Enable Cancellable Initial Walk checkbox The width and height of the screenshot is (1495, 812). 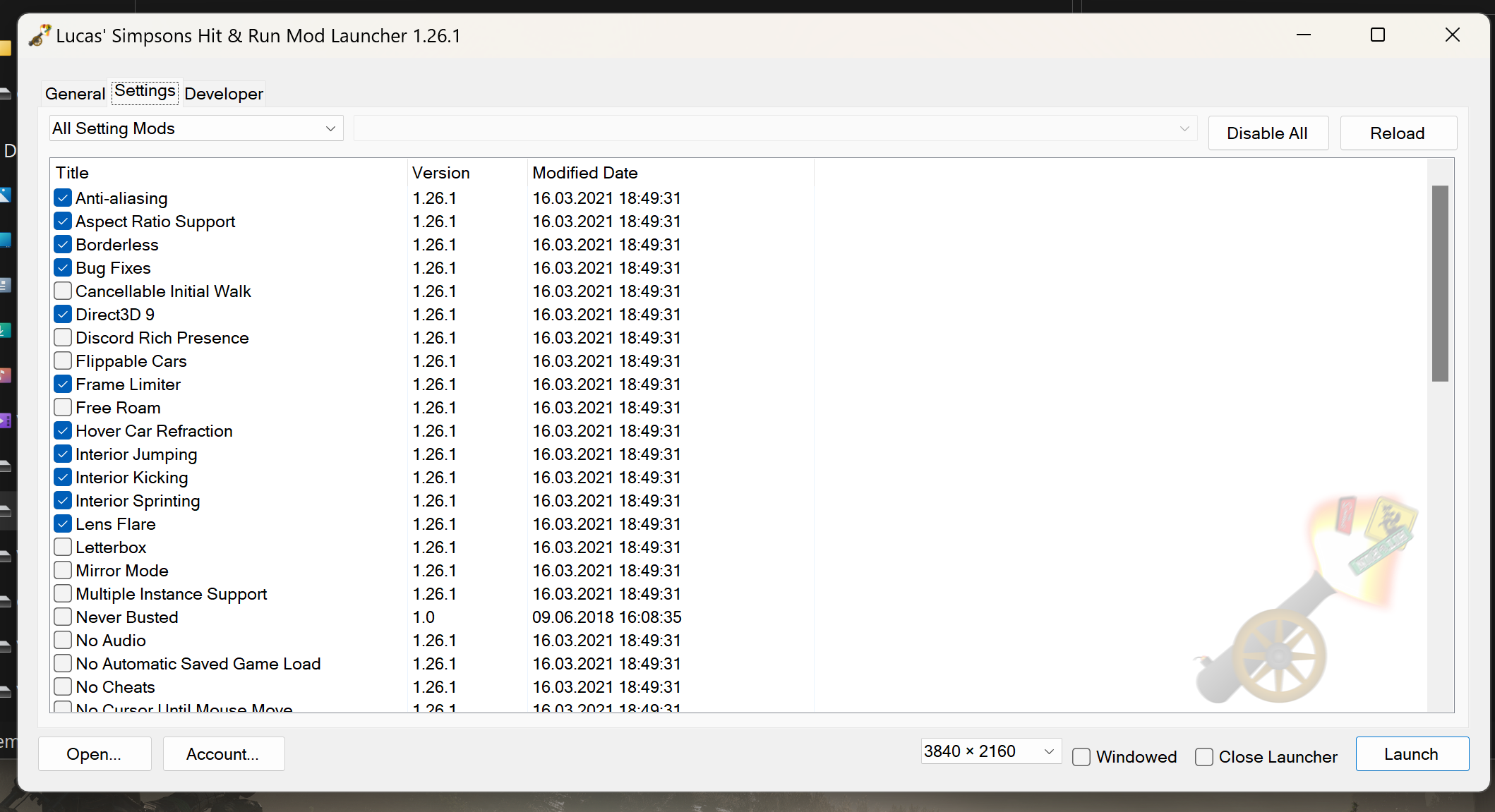point(63,291)
